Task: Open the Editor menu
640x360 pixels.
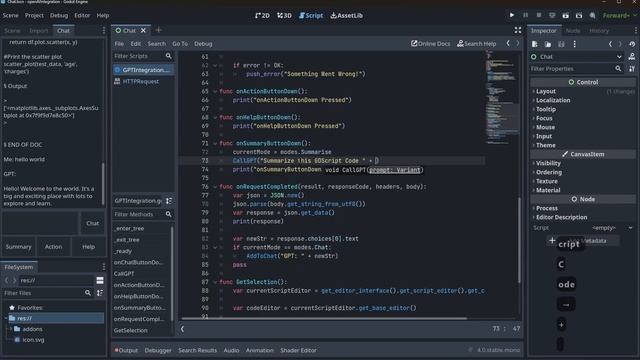Action: tap(82, 16)
